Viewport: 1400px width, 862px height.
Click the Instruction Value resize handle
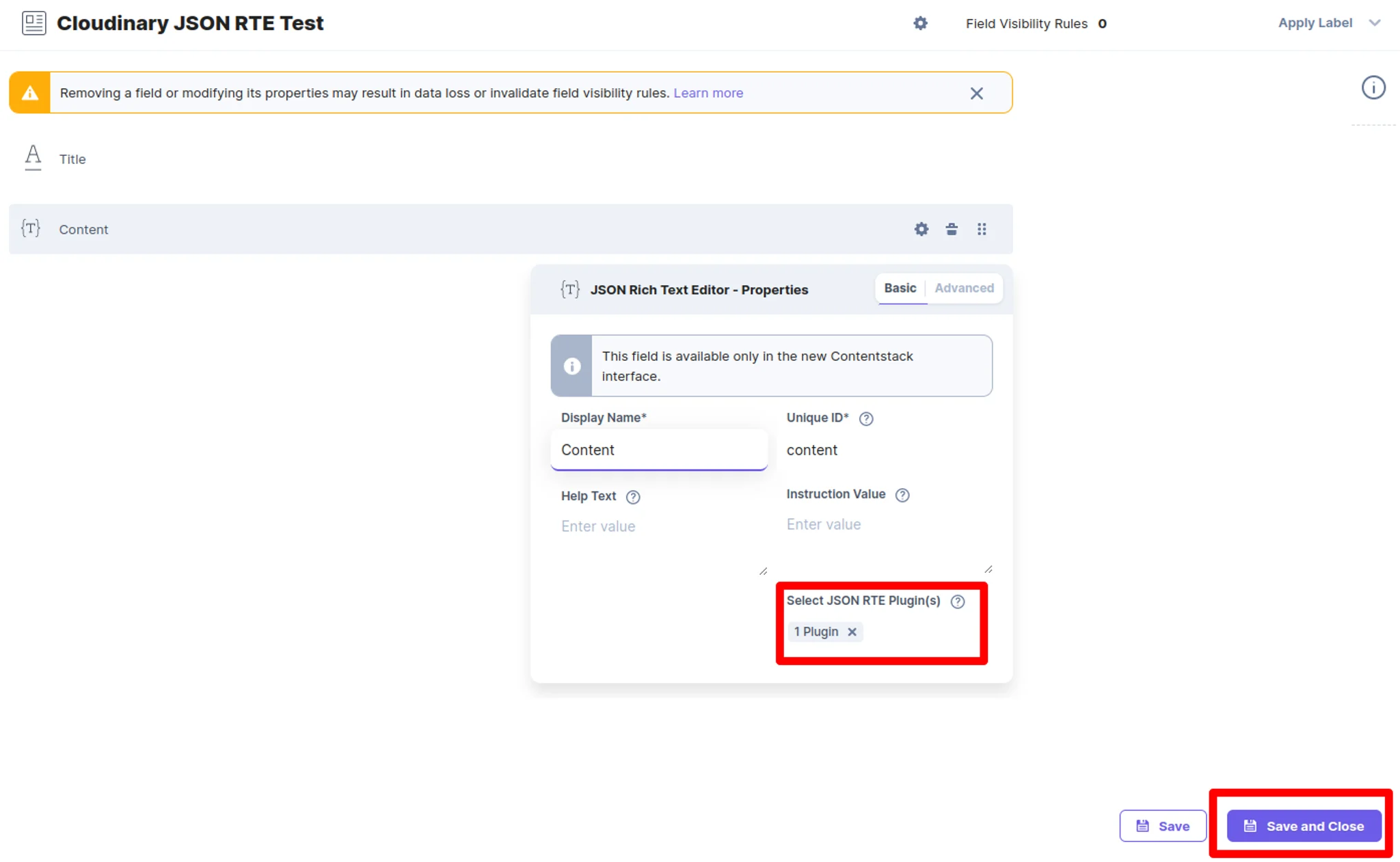[988, 569]
